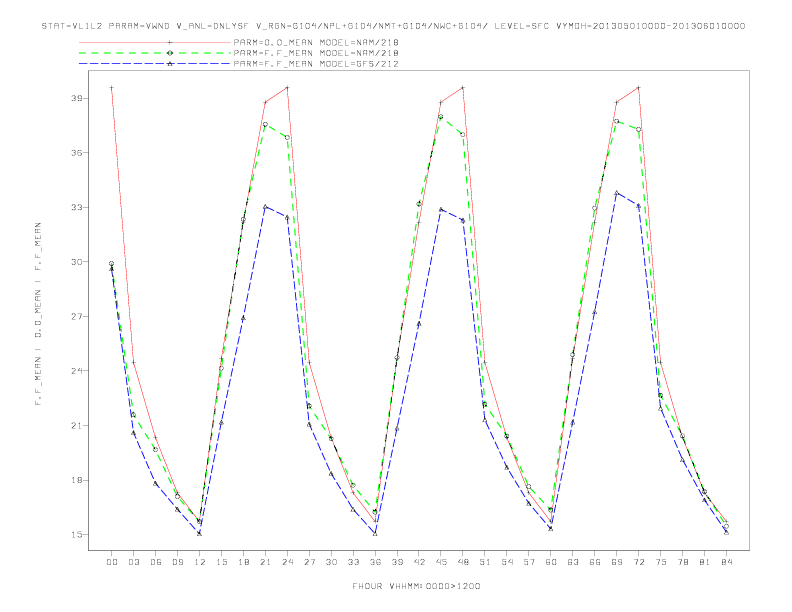Click the red solid legend line sample
The height and width of the screenshot is (612, 792).
pyautogui.click(x=155, y=42)
